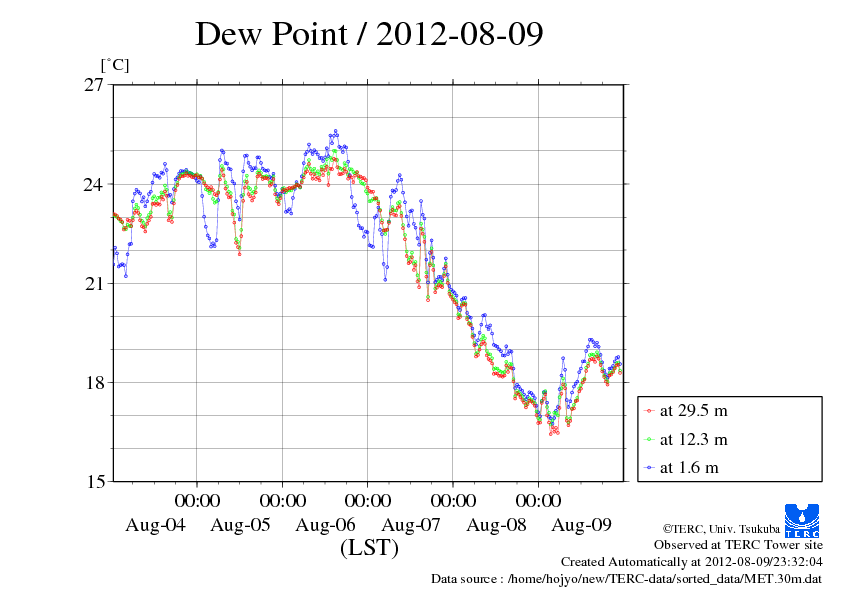Click the Aug-04 date label

[x=155, y=524]
